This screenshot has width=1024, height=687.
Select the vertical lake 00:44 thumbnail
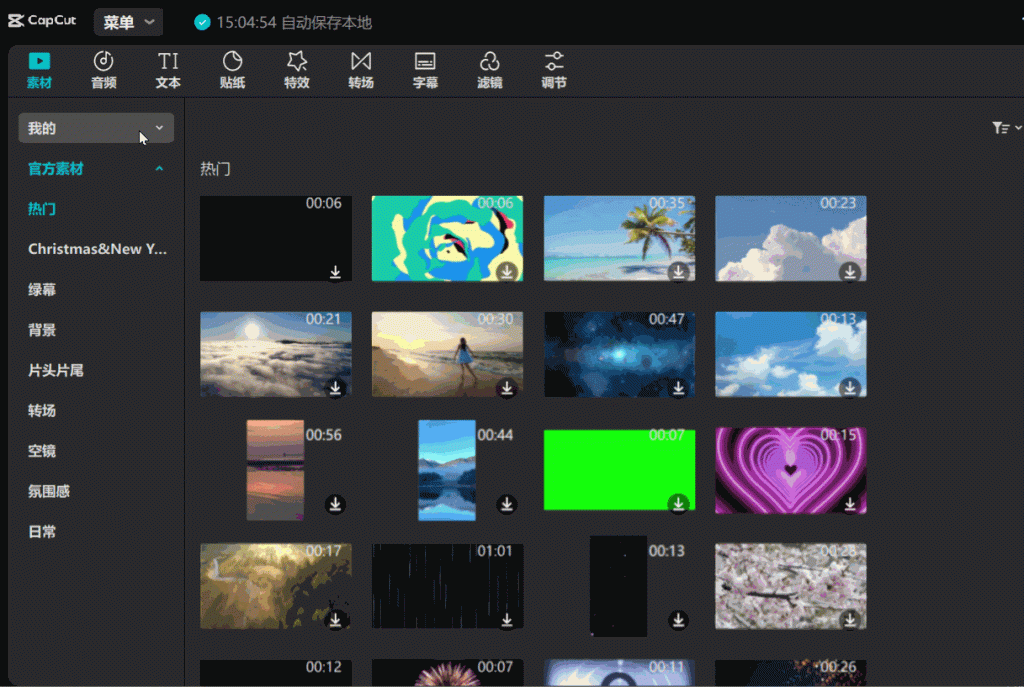click(447, 470)
